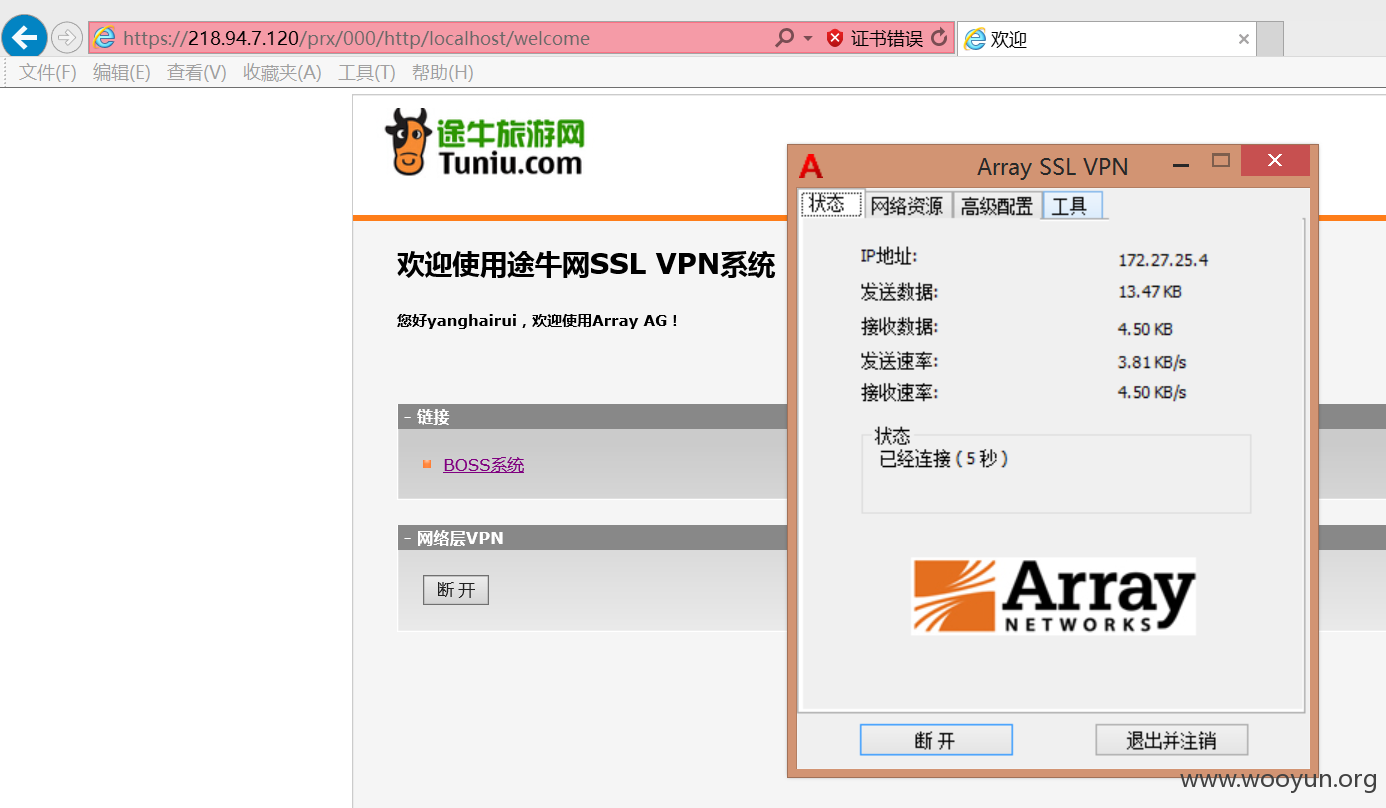Screen dimensions: 1386x808
Task: Minimize the Array SSL VPN window
Action: tap(1181, 163)
